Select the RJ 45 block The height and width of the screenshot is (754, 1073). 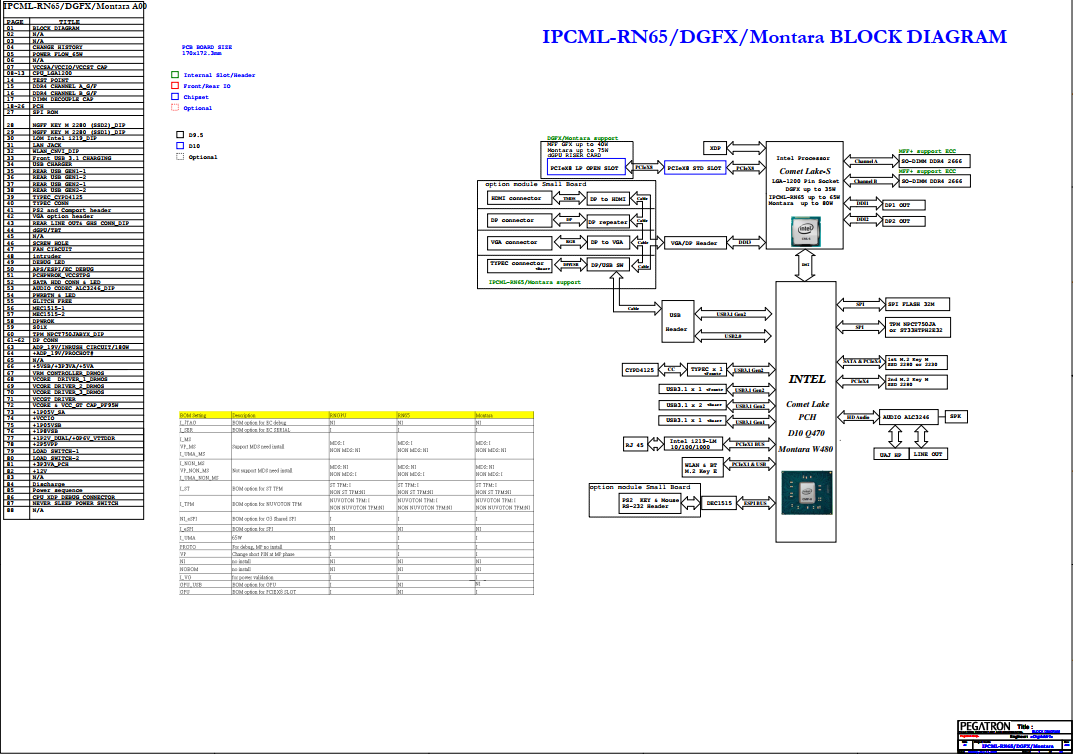click(x=634, y=444)
